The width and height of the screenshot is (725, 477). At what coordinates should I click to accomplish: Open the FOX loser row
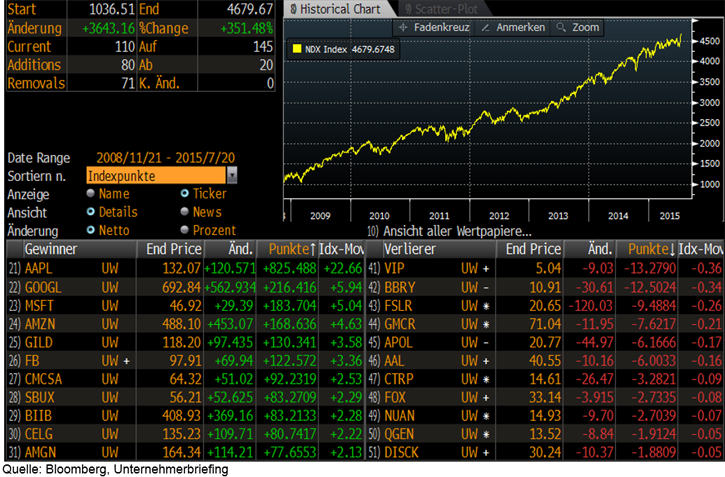point(545,397)
